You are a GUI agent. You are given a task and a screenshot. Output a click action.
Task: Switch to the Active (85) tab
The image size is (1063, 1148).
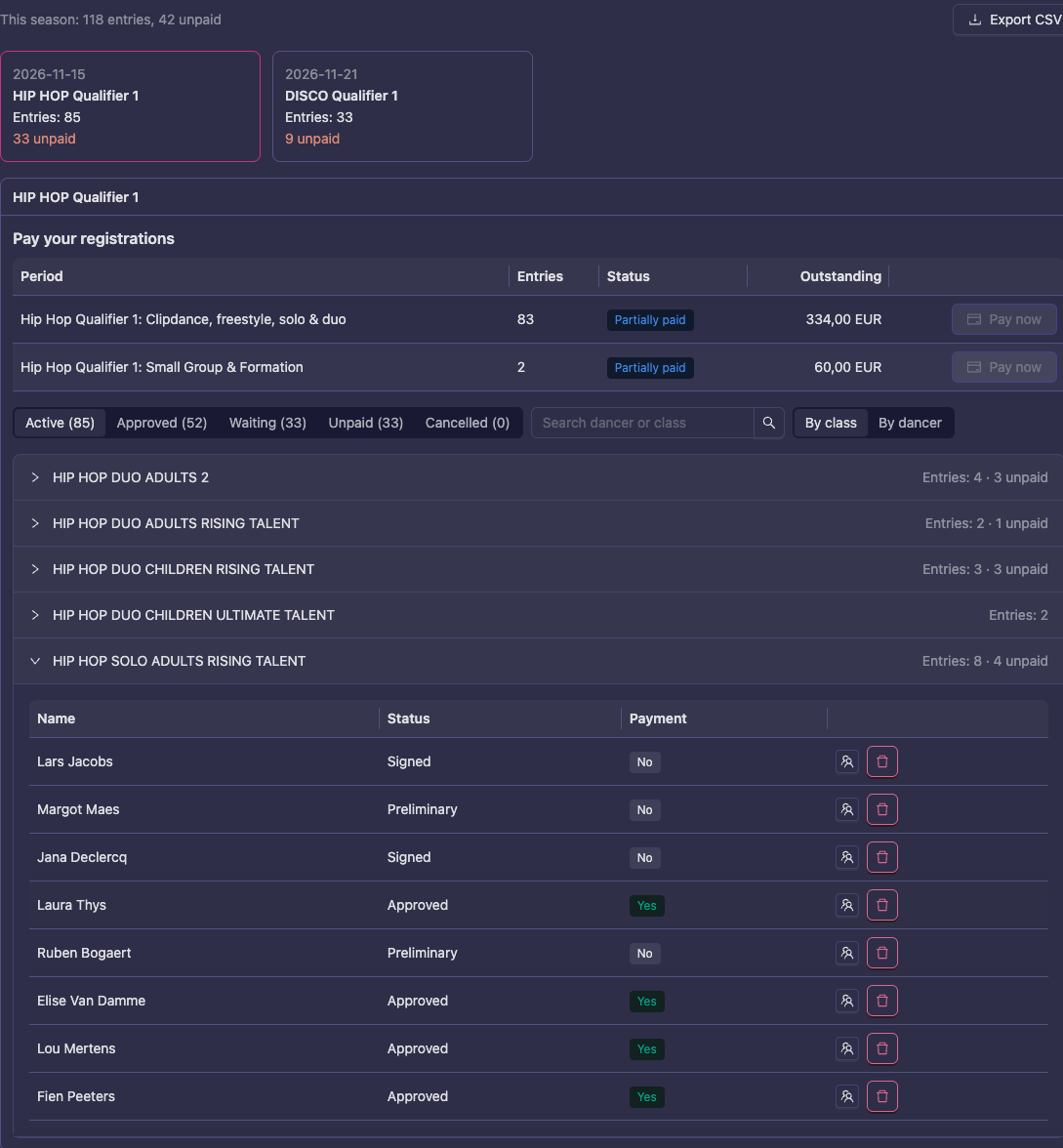pyautogui.click(x=61, y=423)
